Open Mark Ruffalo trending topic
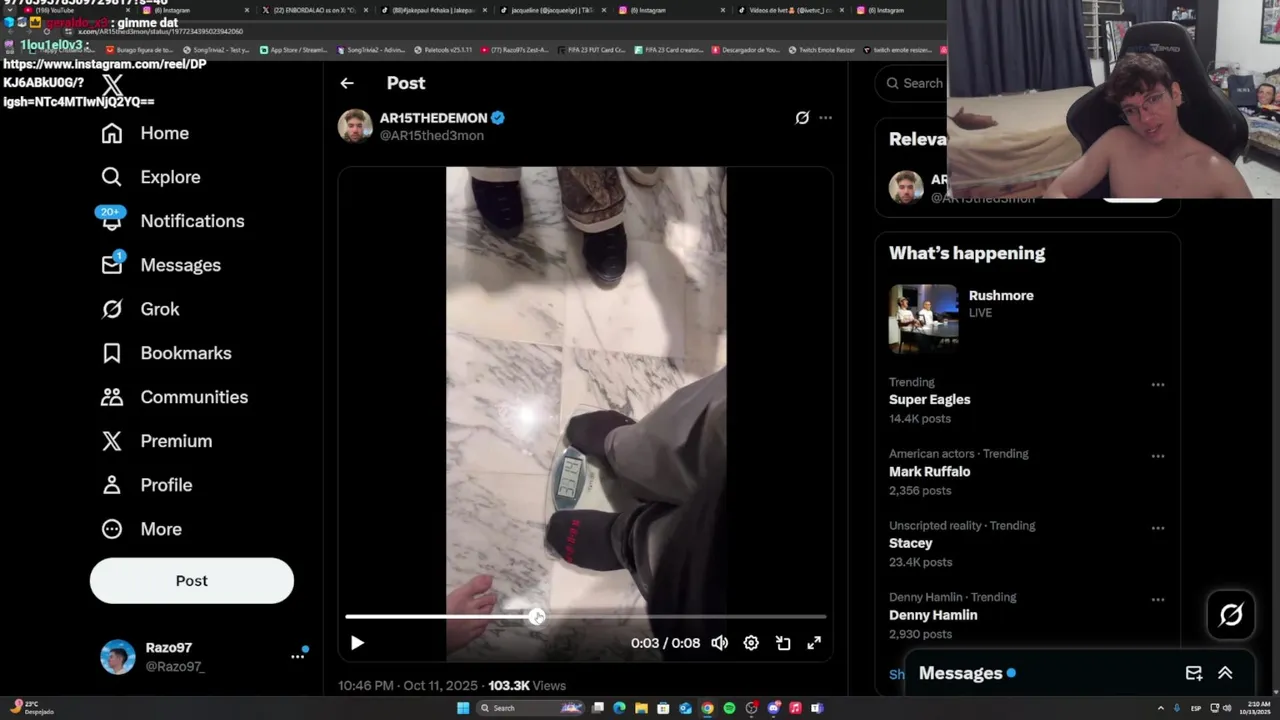The image size is (1280, 720). tap(929, 472)
